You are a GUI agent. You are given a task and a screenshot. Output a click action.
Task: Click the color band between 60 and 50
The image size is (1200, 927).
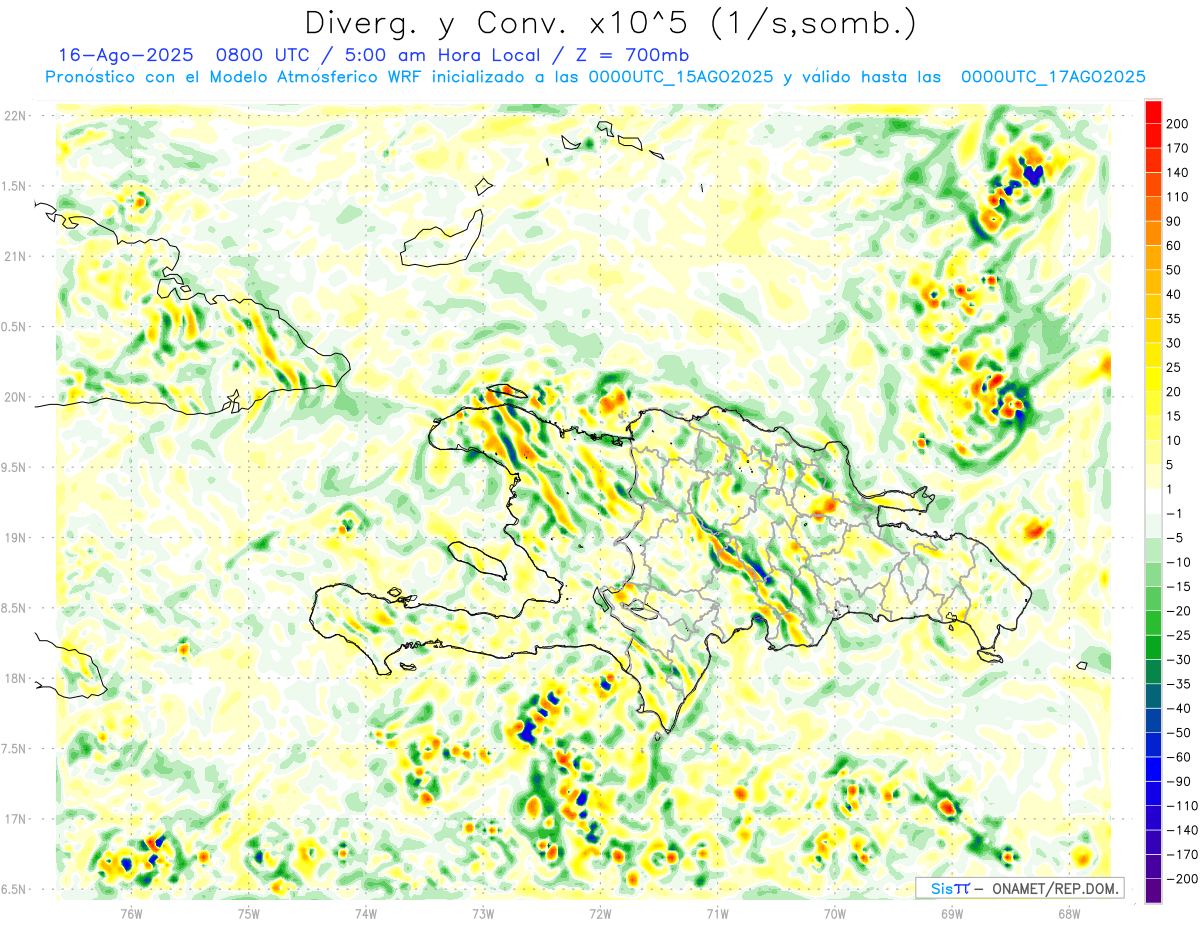[1153, 258]
